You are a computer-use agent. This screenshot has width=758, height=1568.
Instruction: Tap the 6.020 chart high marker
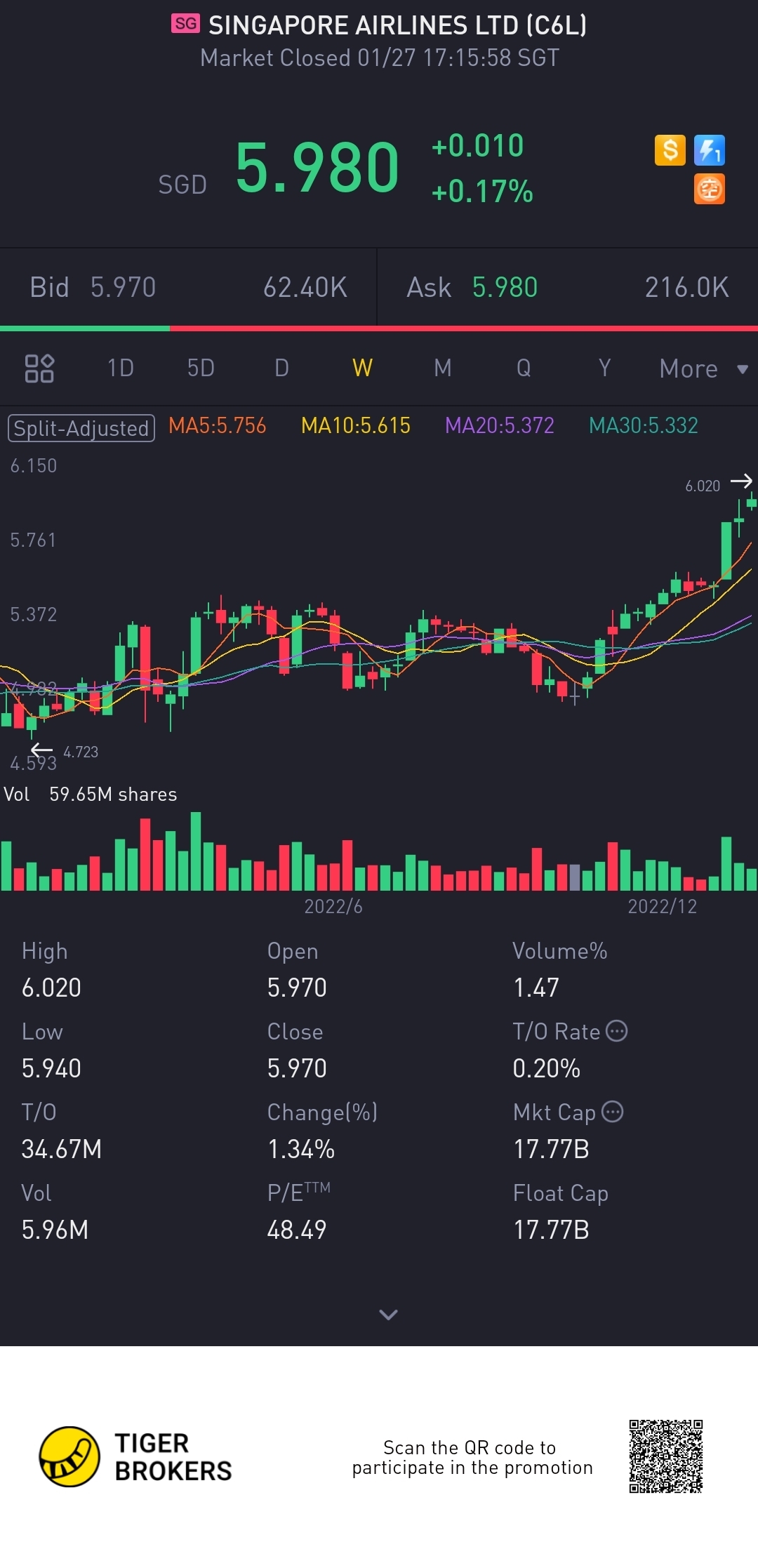[703, 486]
